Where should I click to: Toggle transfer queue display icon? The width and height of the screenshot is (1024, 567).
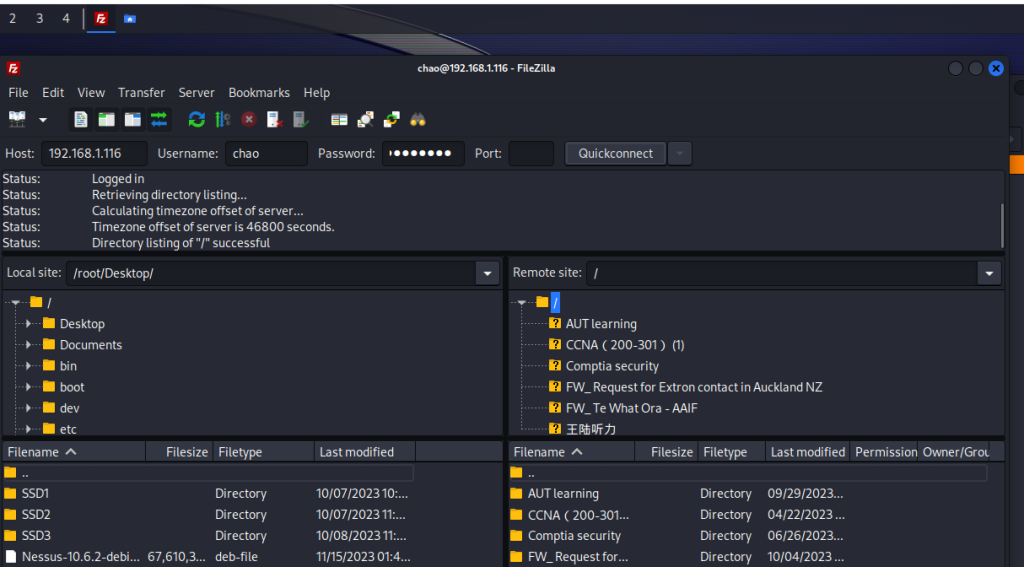coord(159,120)
